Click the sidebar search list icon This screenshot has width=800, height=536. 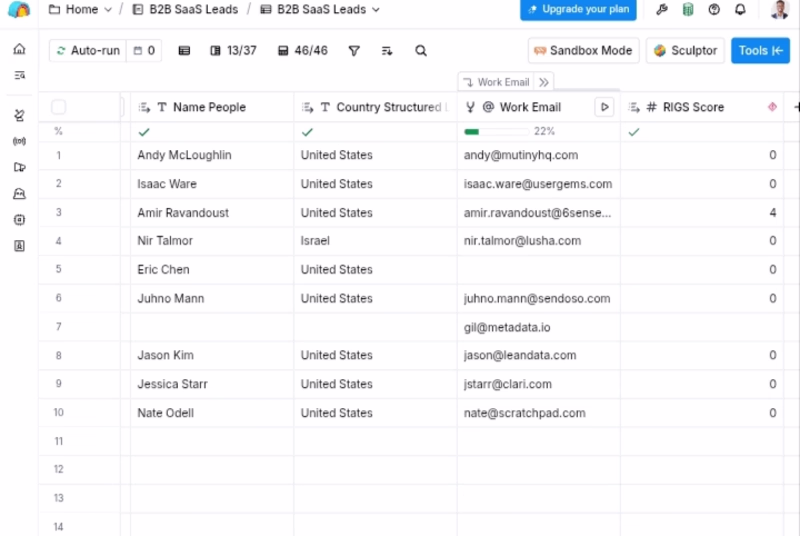click(x=19, y=75)
